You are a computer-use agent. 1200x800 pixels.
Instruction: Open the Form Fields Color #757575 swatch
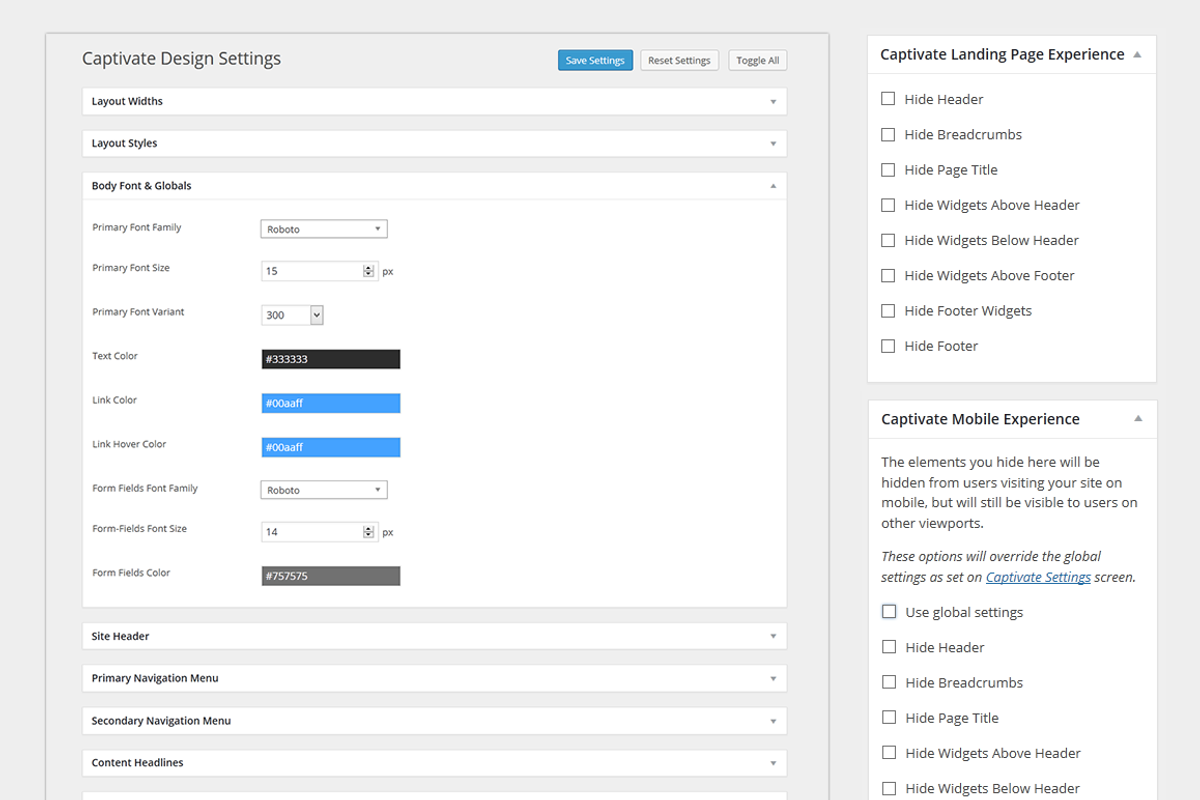pos(331,576)
